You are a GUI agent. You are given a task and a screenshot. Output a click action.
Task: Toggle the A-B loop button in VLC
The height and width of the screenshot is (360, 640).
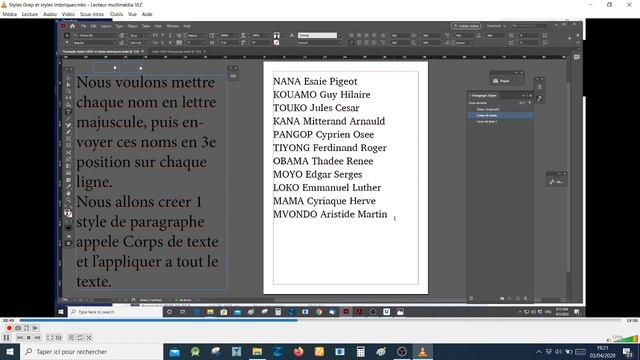tap(27, 328)
